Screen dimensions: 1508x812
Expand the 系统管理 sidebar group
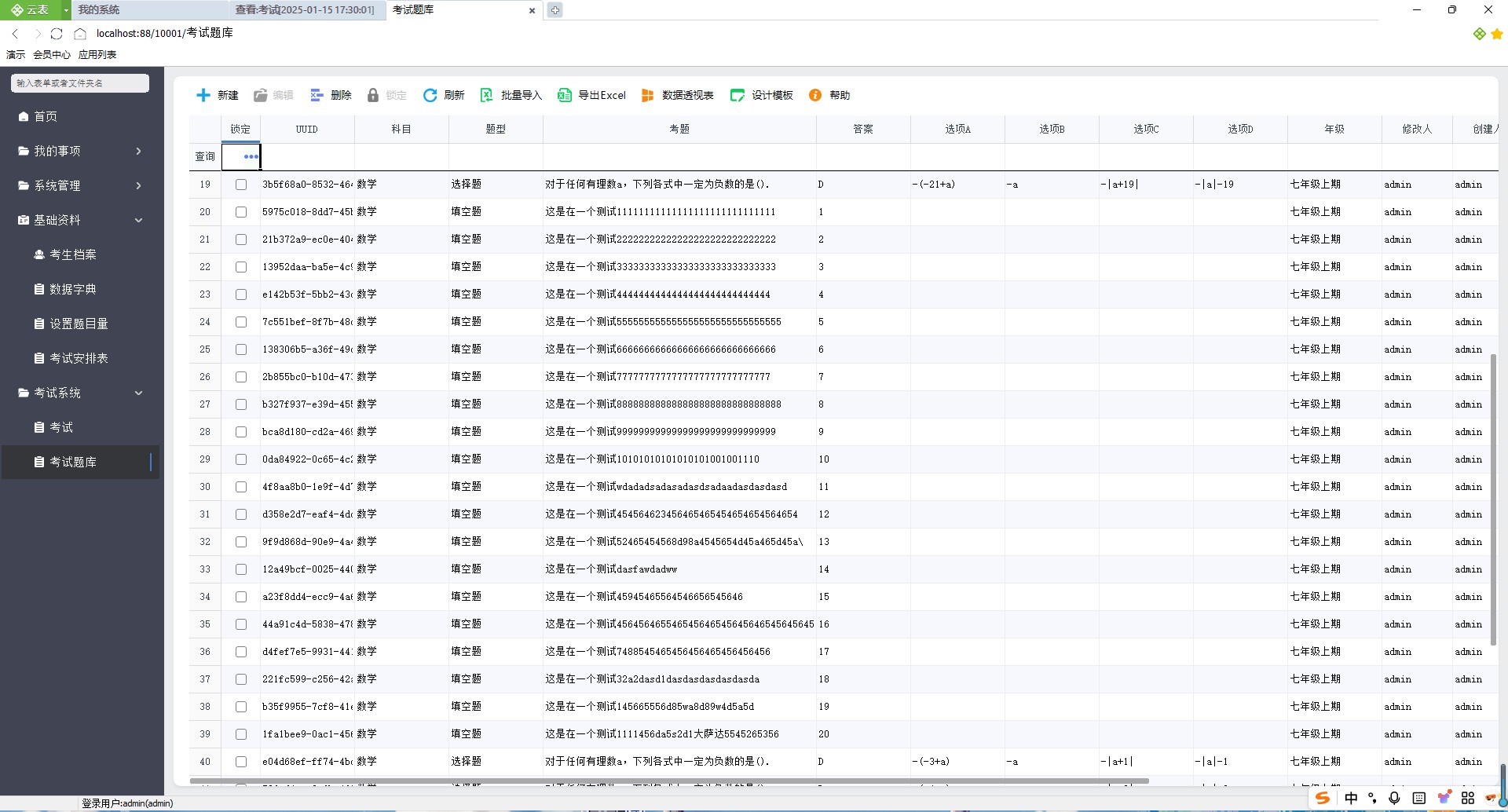82,185
